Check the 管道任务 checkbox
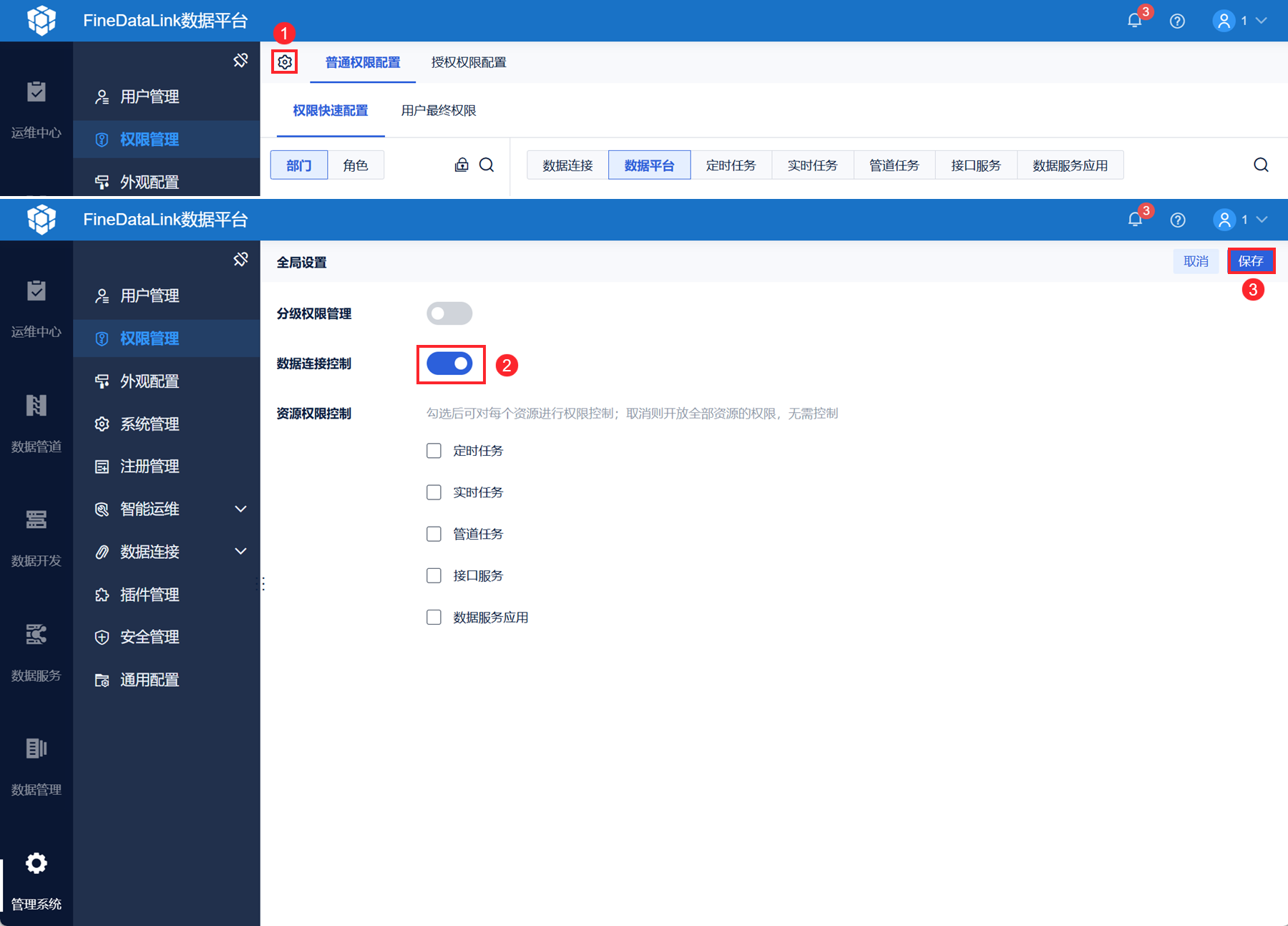Image resolution: width=1288 pixels, height=926 pixels. (434, 534)
